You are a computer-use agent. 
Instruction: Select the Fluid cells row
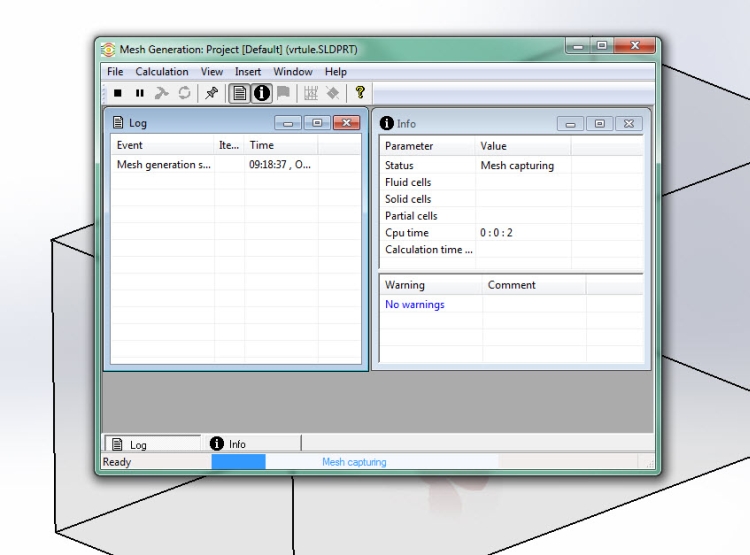point(511,182)
